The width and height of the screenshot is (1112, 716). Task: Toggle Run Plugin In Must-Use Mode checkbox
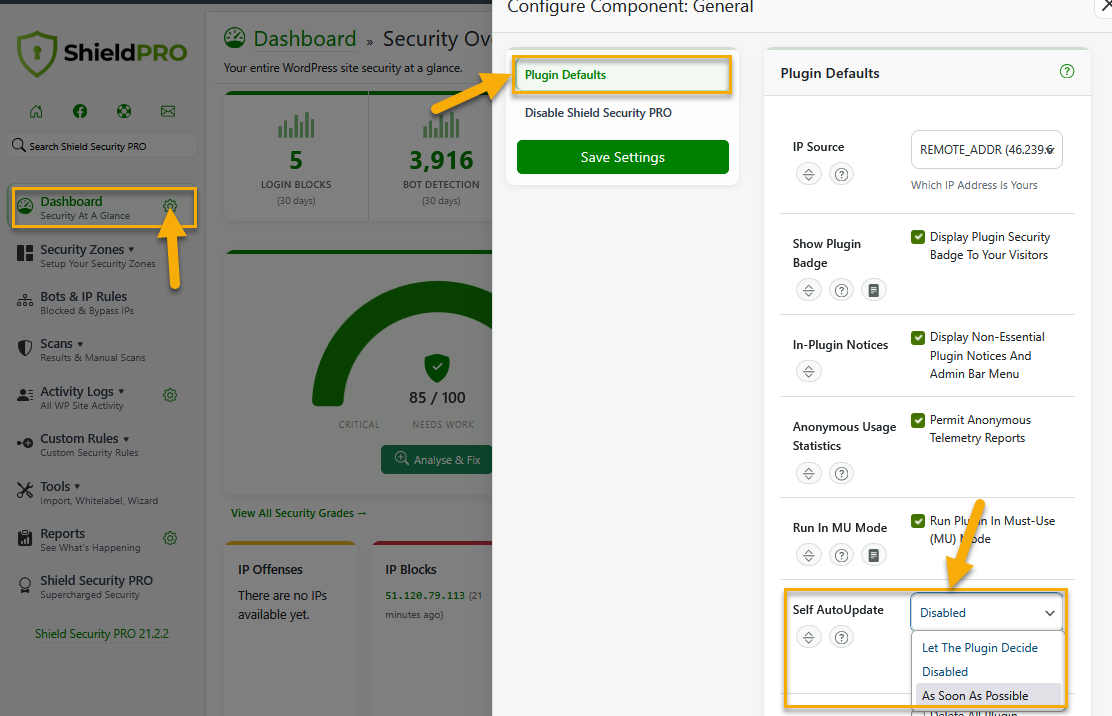click(918, 521)
